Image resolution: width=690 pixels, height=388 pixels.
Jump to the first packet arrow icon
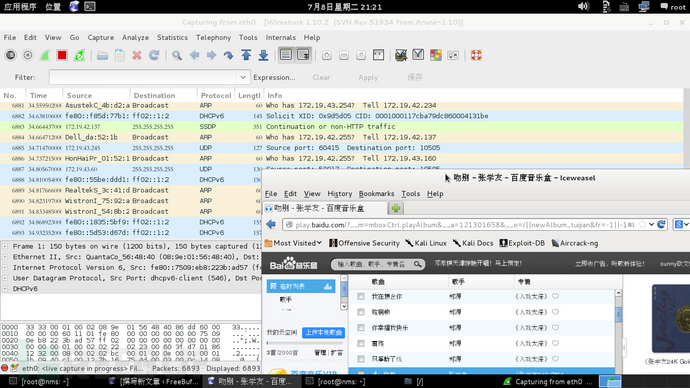pos(246,55)
